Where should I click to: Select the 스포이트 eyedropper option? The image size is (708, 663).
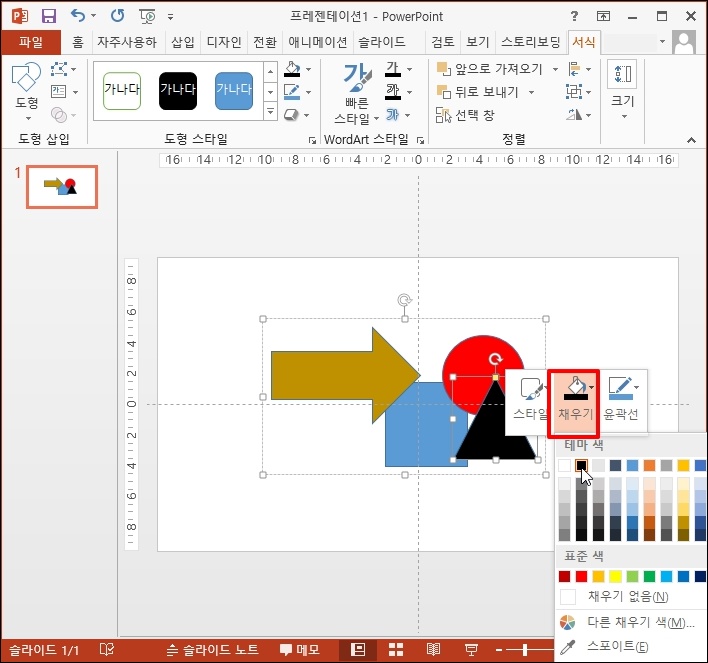pos(631,647)
